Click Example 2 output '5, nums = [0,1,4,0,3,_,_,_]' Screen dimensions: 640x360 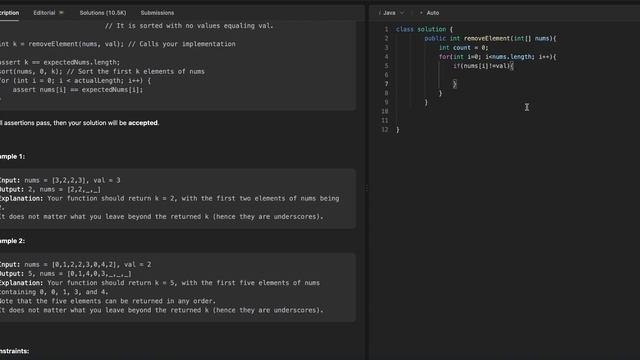[80, 273]
